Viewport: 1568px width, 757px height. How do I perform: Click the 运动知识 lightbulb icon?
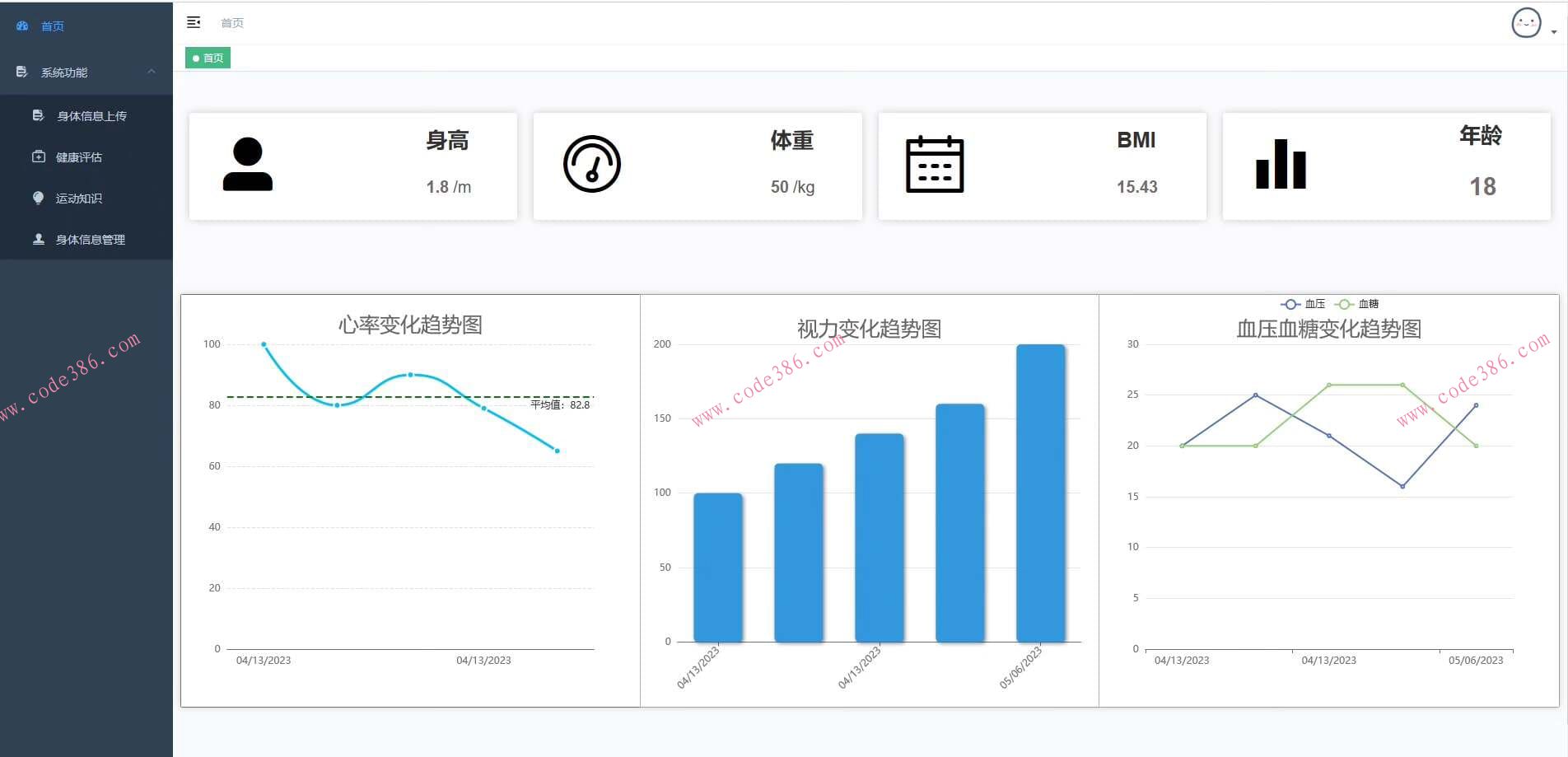tap(38, 198)
